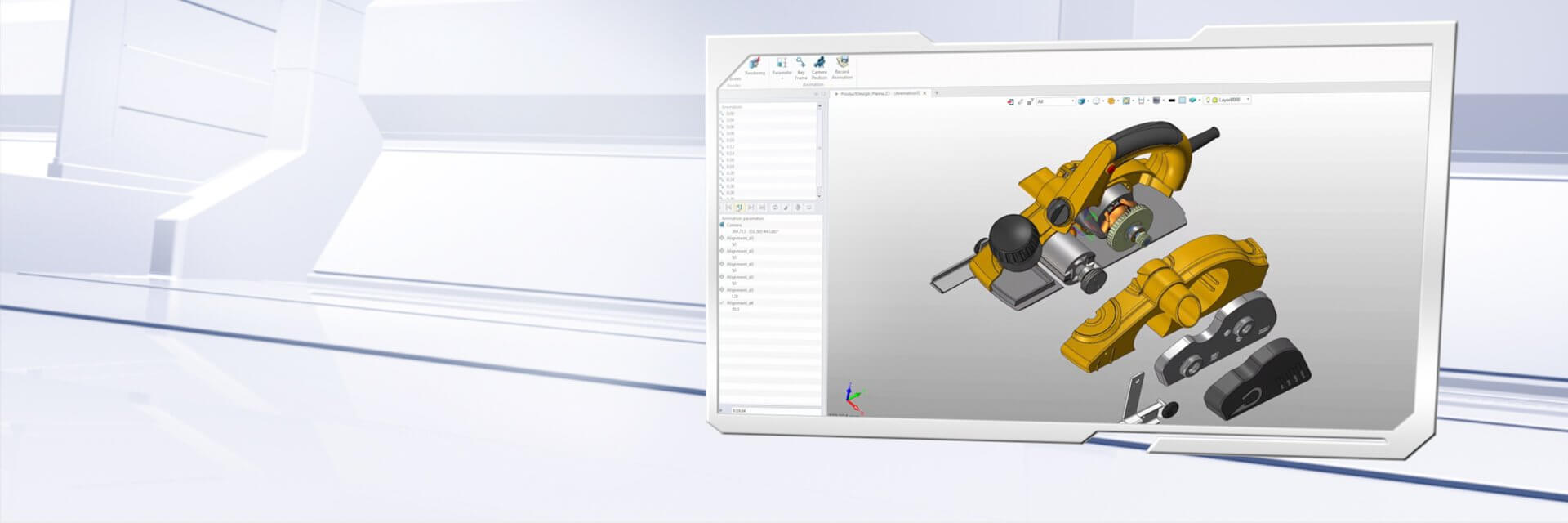Click the orange sphere toolbar icon

click(x=1111, y=101)
